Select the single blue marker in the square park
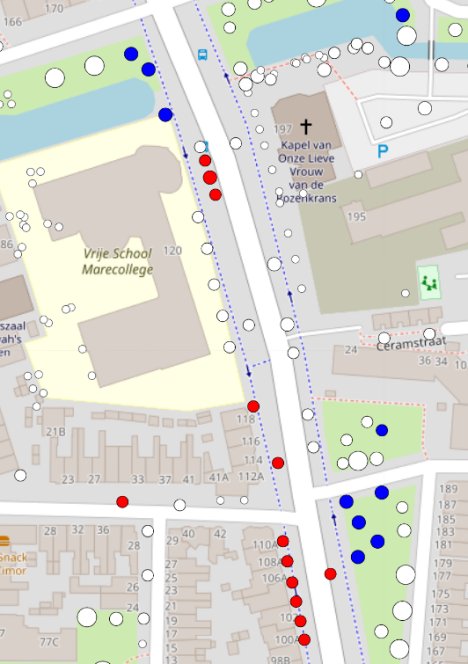 coord(382,430)
